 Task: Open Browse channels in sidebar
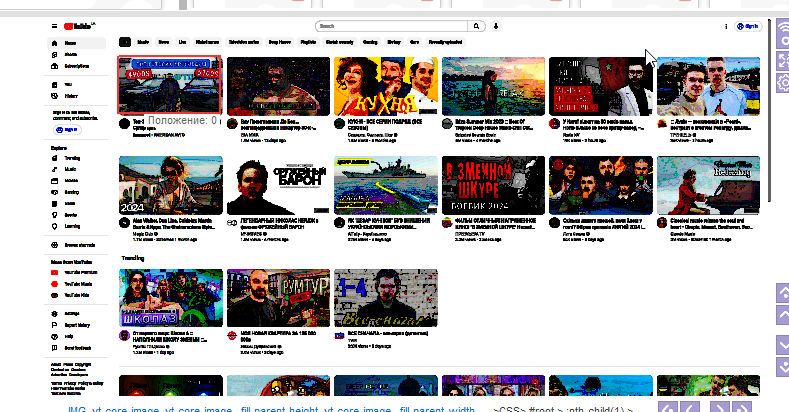click(79, 244)
